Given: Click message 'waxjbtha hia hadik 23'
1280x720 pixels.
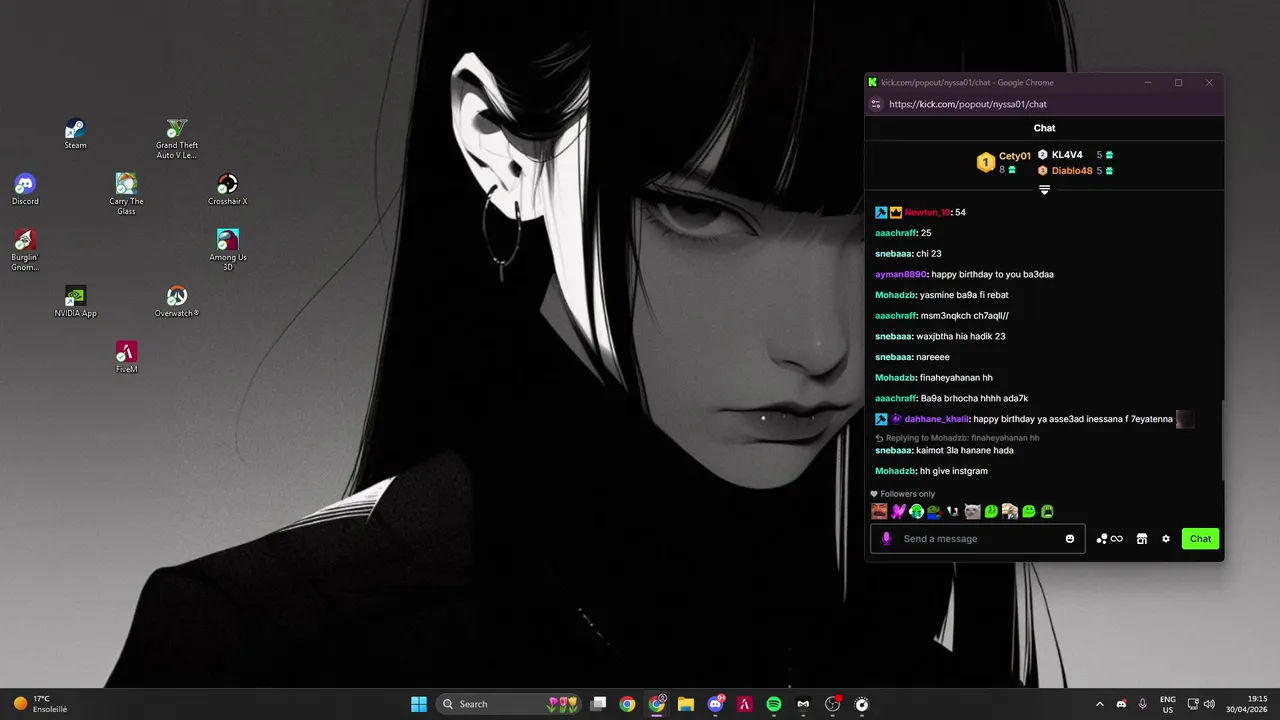Looking at the screenshot, I should 961,336.
